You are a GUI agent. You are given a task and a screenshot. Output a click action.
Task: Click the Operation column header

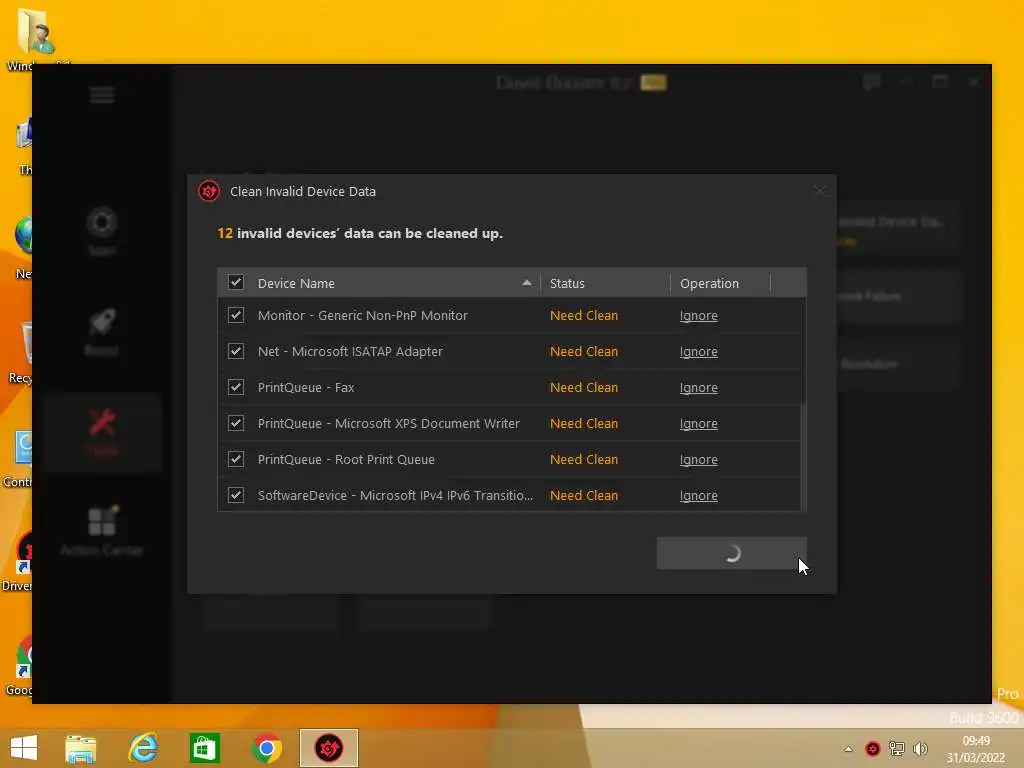coord(709,283)
